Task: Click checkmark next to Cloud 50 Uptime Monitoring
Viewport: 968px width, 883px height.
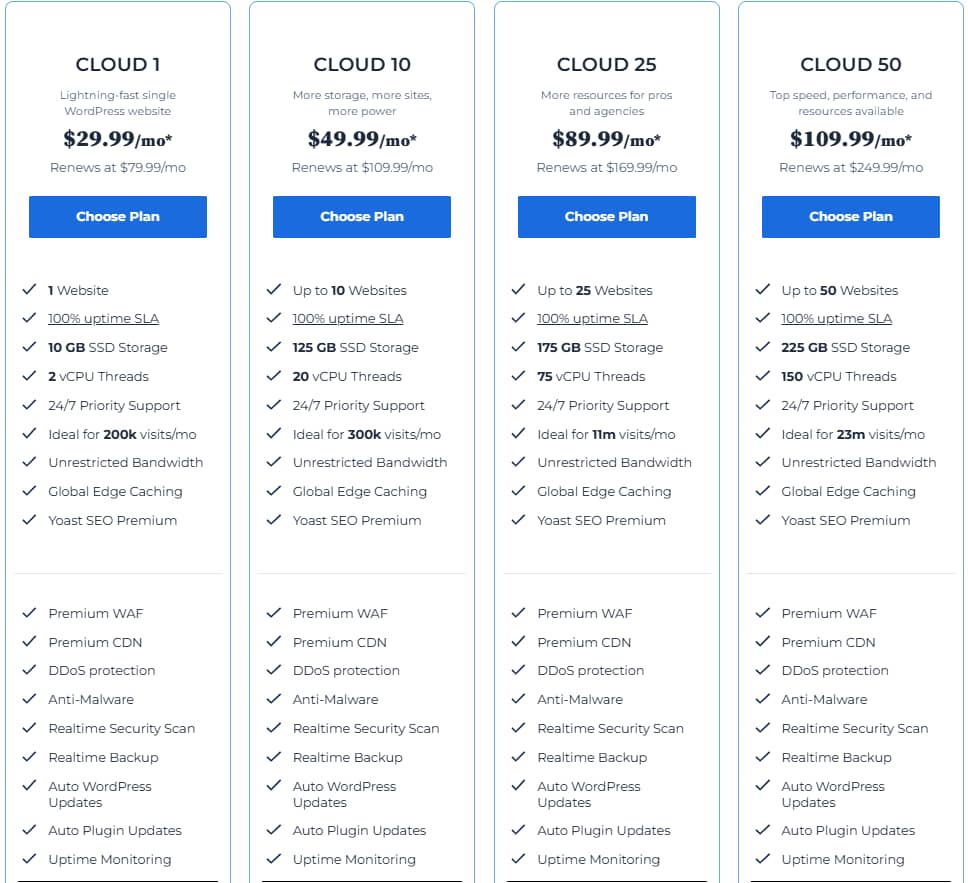Action: click(763, 859)
